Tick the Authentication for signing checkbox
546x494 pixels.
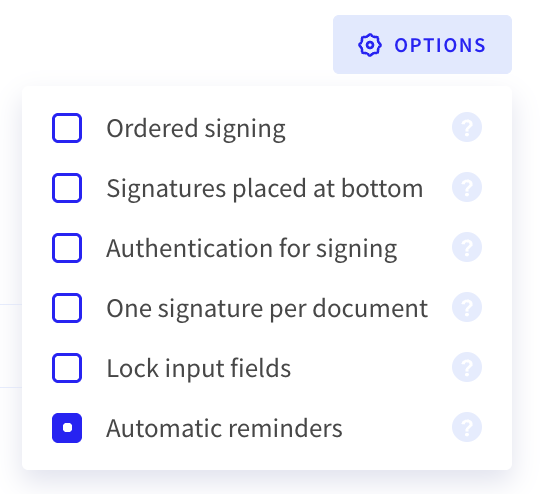67,248
